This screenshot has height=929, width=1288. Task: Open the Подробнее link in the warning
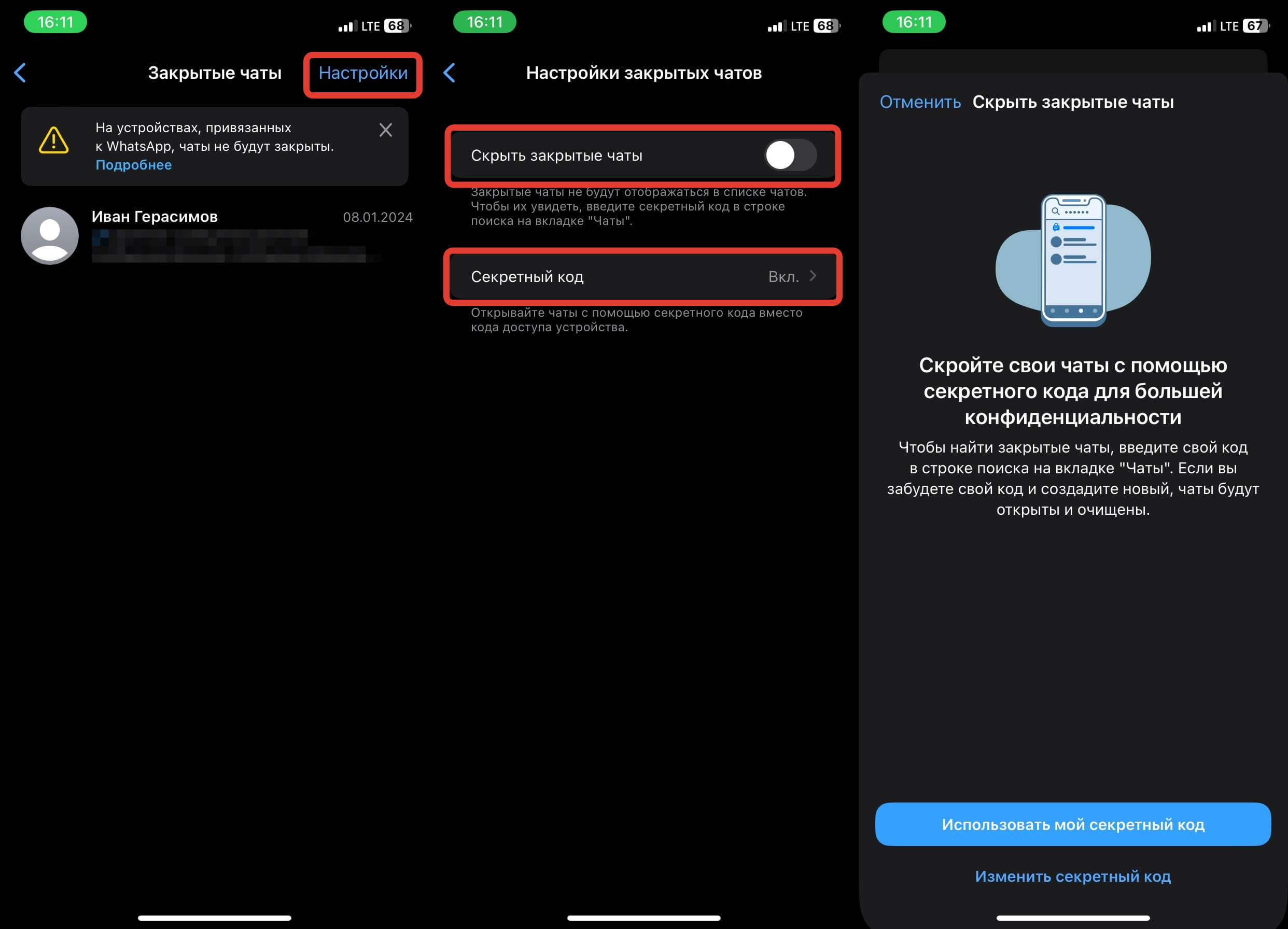tap(133, 165)
